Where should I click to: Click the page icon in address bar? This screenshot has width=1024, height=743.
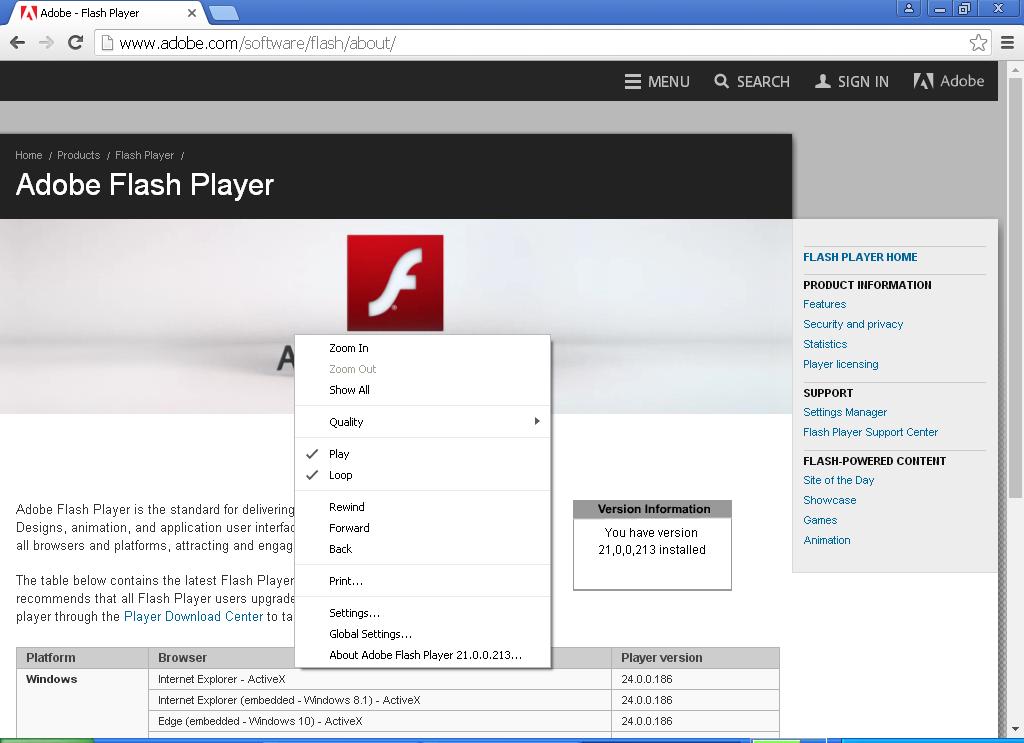pyautogui.click(x=106, y=44)
